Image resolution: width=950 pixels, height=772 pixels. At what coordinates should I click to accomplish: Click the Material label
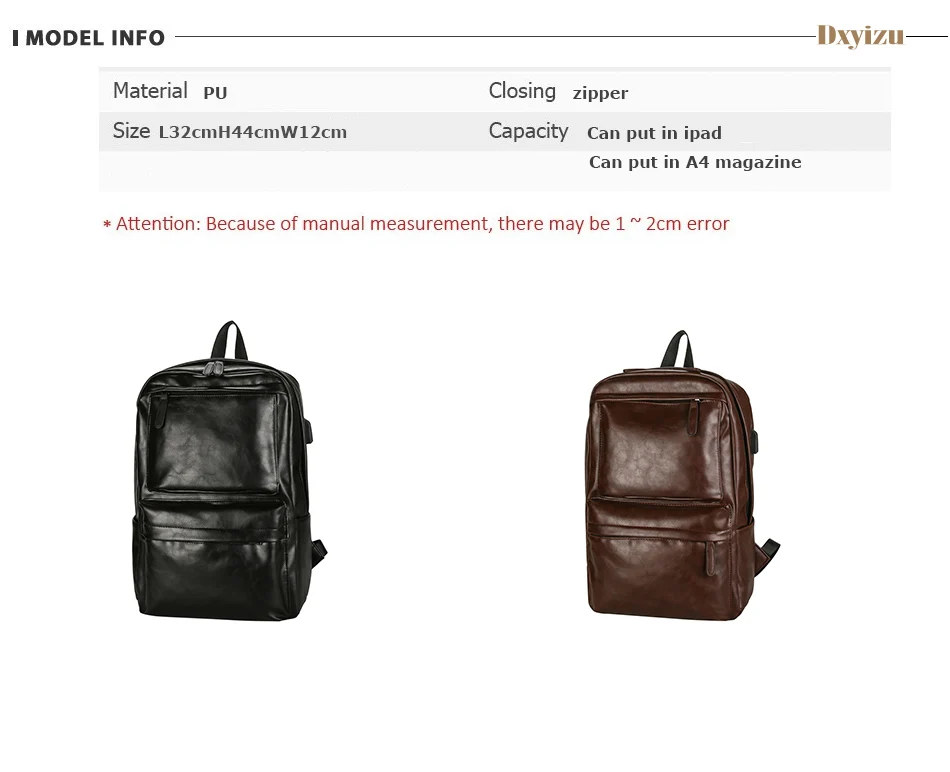(150, 91)
